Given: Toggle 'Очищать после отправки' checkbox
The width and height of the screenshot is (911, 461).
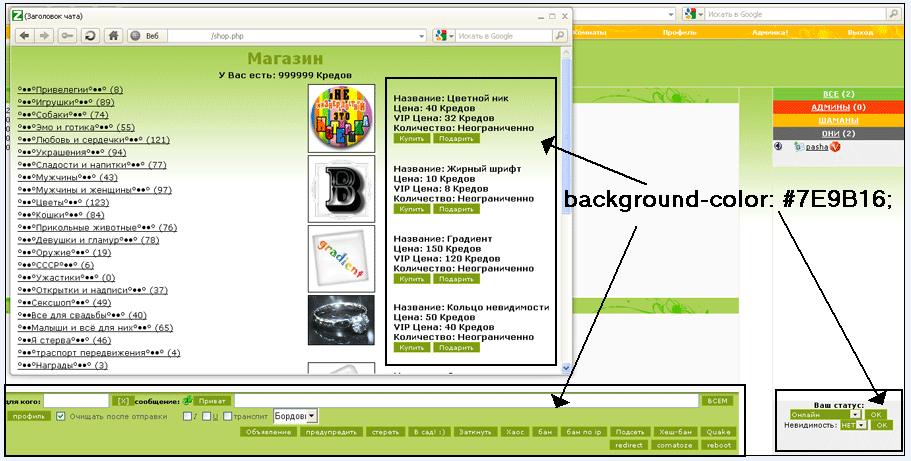Looking at the screenshot, I should [x=63, y=416].
